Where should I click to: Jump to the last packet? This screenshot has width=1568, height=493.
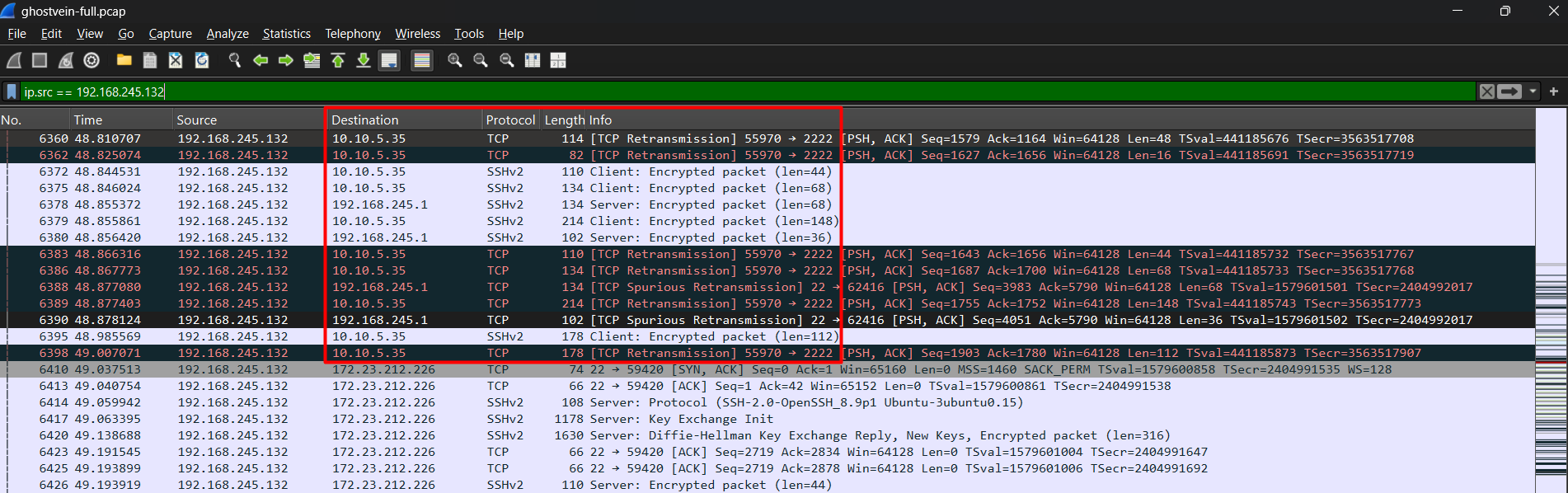pos(364,60)
